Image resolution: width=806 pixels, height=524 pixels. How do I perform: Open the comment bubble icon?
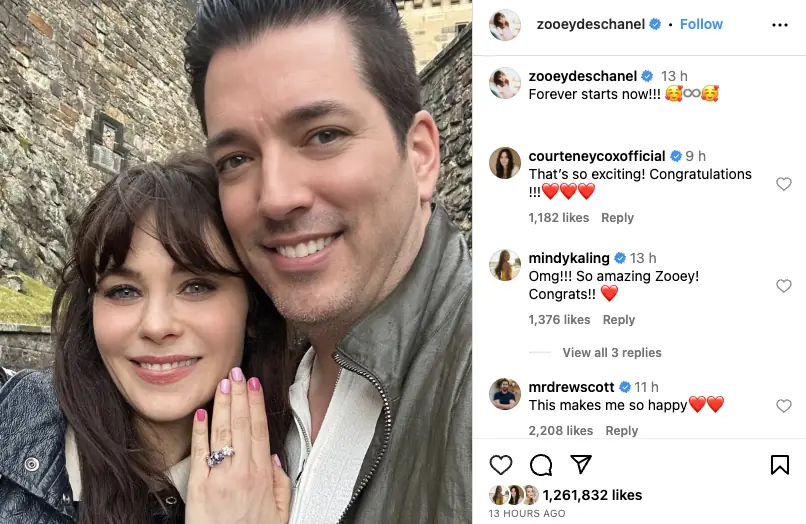pyautogui.click(x=541, y=465)
